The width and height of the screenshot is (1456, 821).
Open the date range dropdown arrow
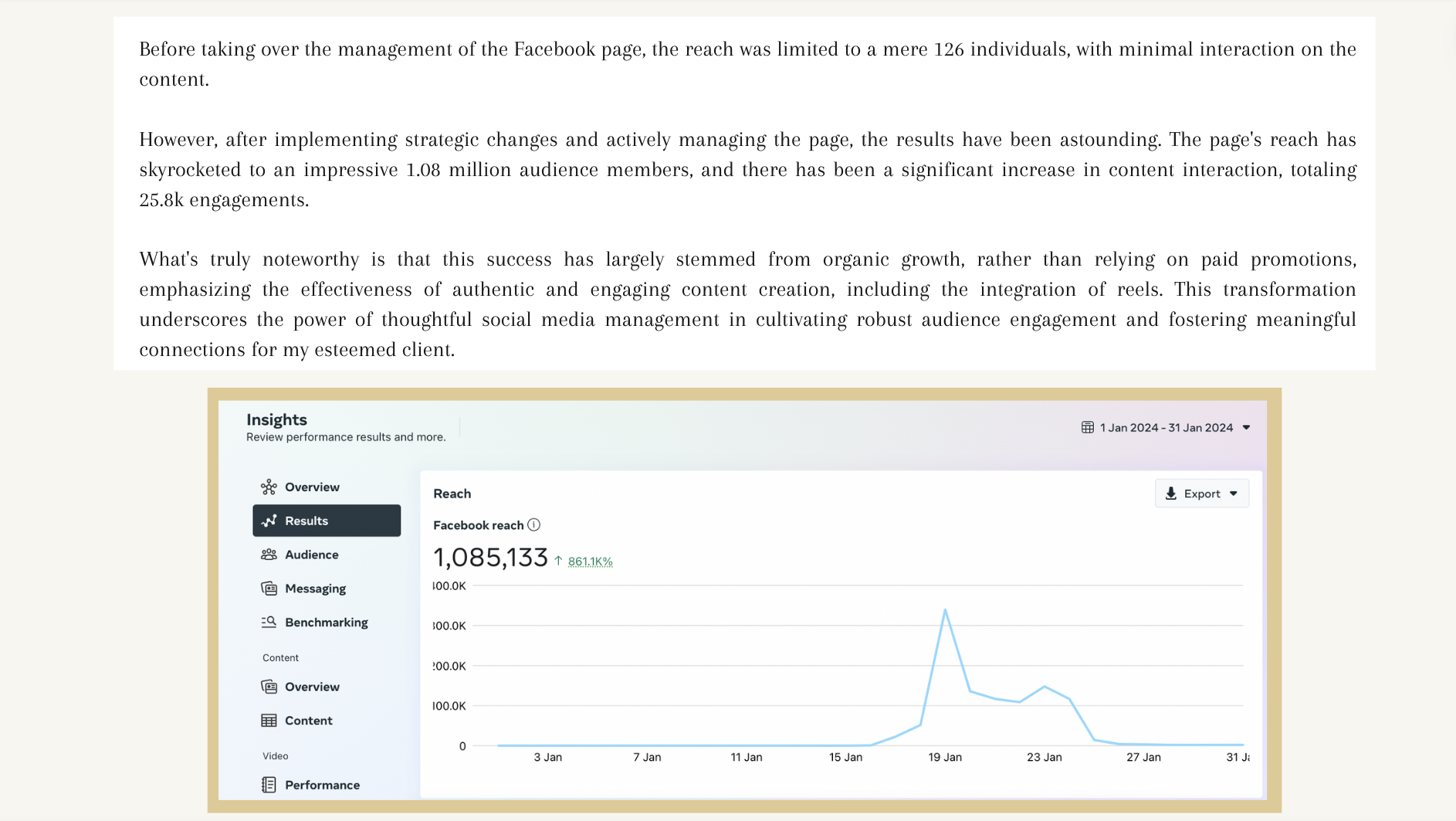[x=1246, y=427]
